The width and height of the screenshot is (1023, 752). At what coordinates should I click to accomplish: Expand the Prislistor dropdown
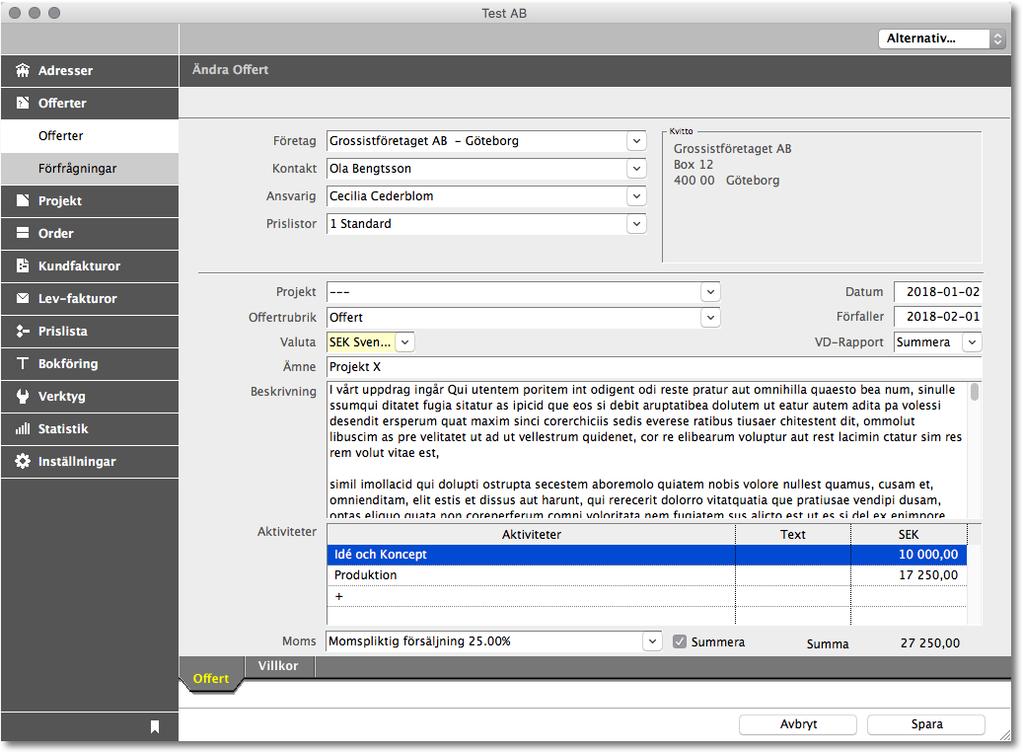click(636, 224)
